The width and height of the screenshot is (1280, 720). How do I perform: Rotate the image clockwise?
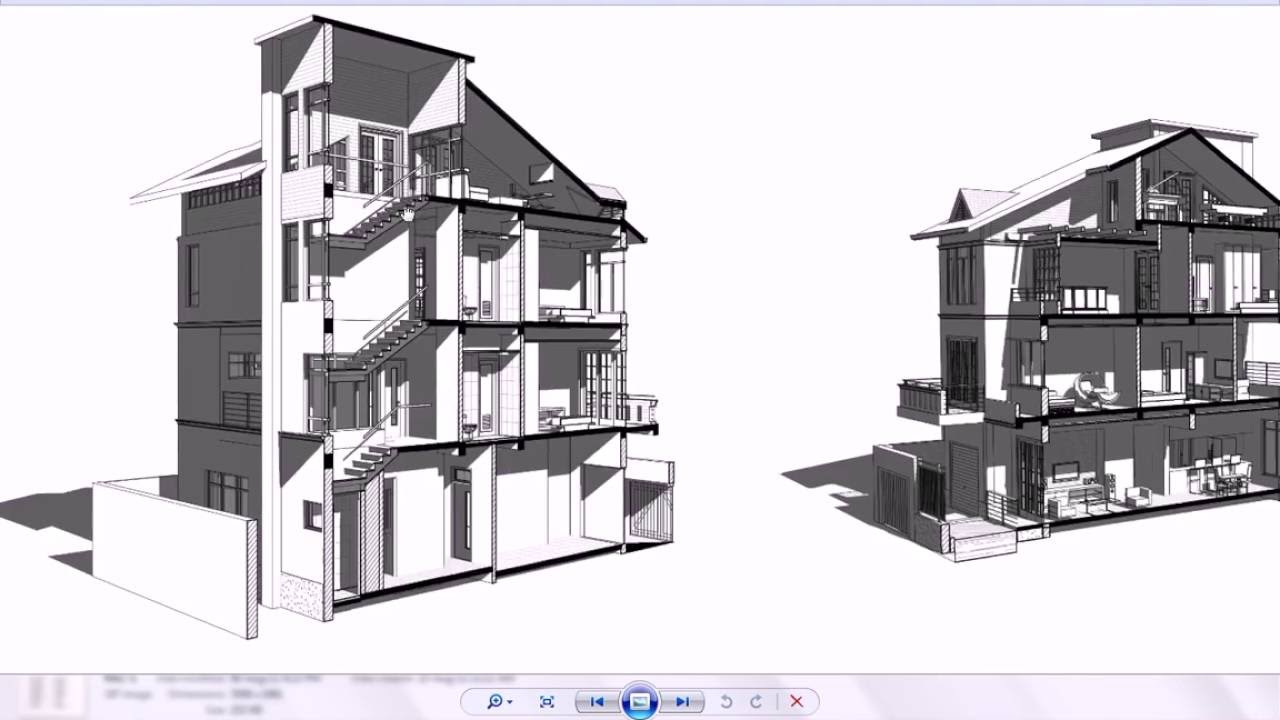(x=757, y=702)
